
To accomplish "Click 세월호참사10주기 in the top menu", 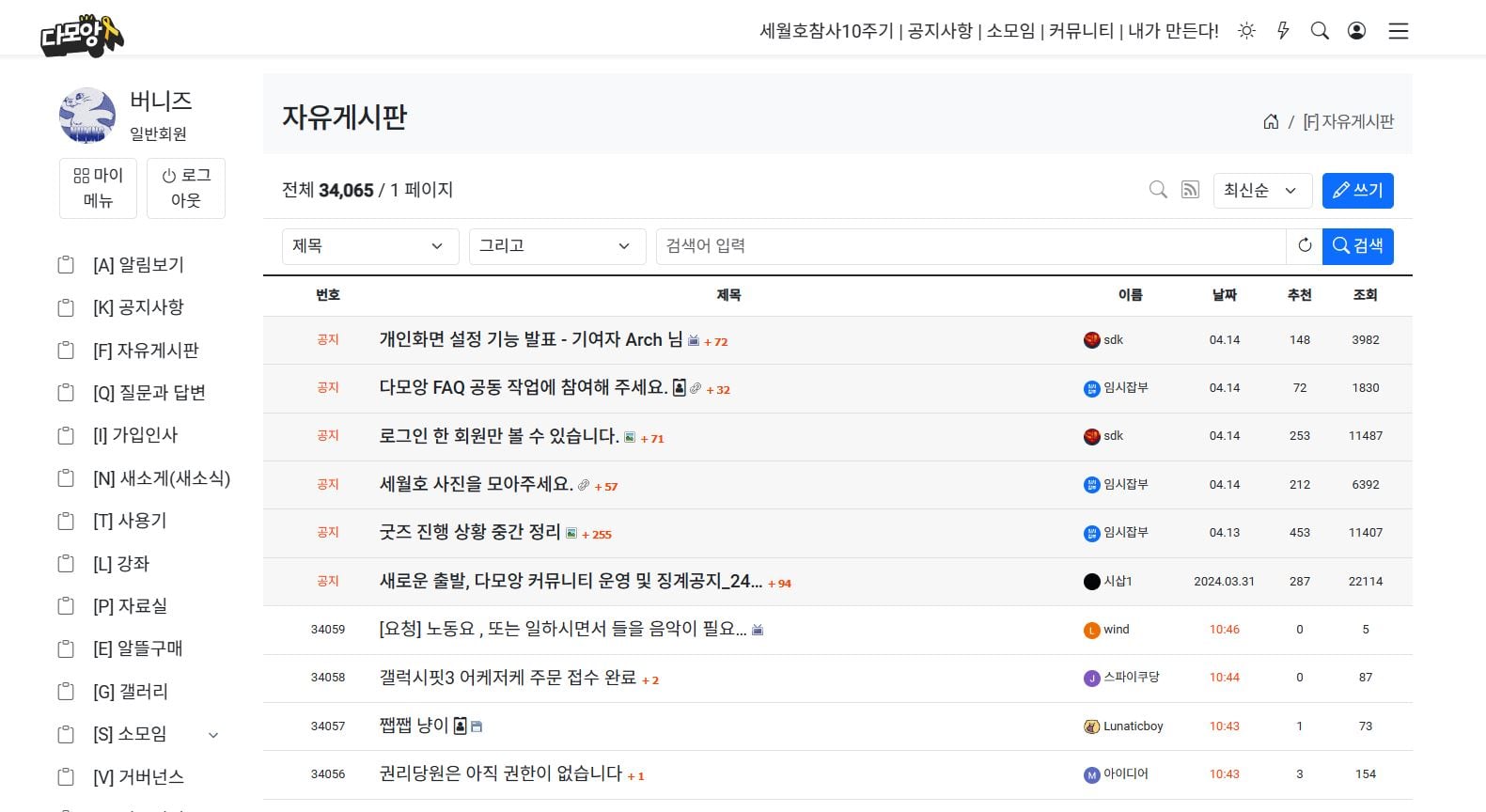I will [x=826, y=31].
